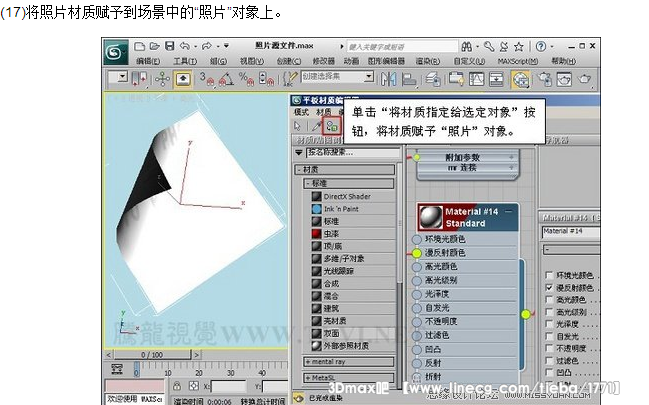Click the 3ds Max application logo button
649x405 pixels.
(x=115, y=52)
